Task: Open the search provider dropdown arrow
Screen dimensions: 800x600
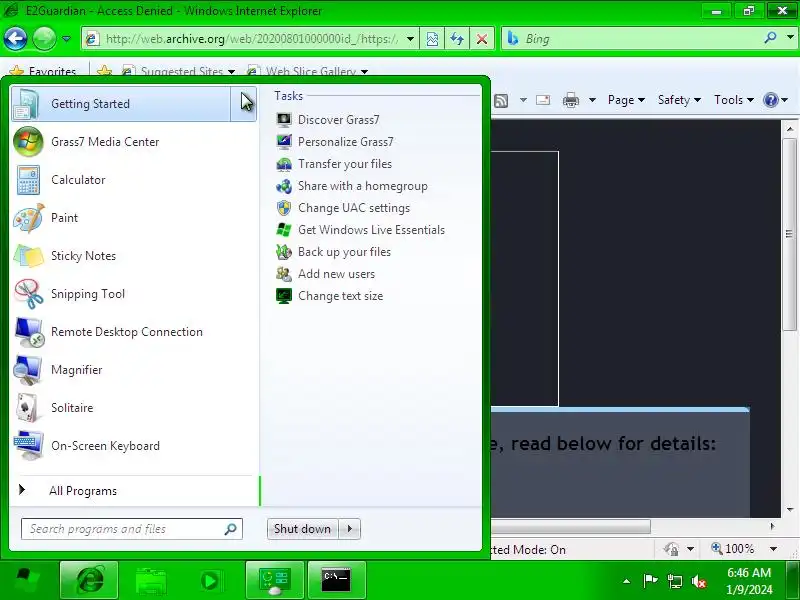Action: 790,38
